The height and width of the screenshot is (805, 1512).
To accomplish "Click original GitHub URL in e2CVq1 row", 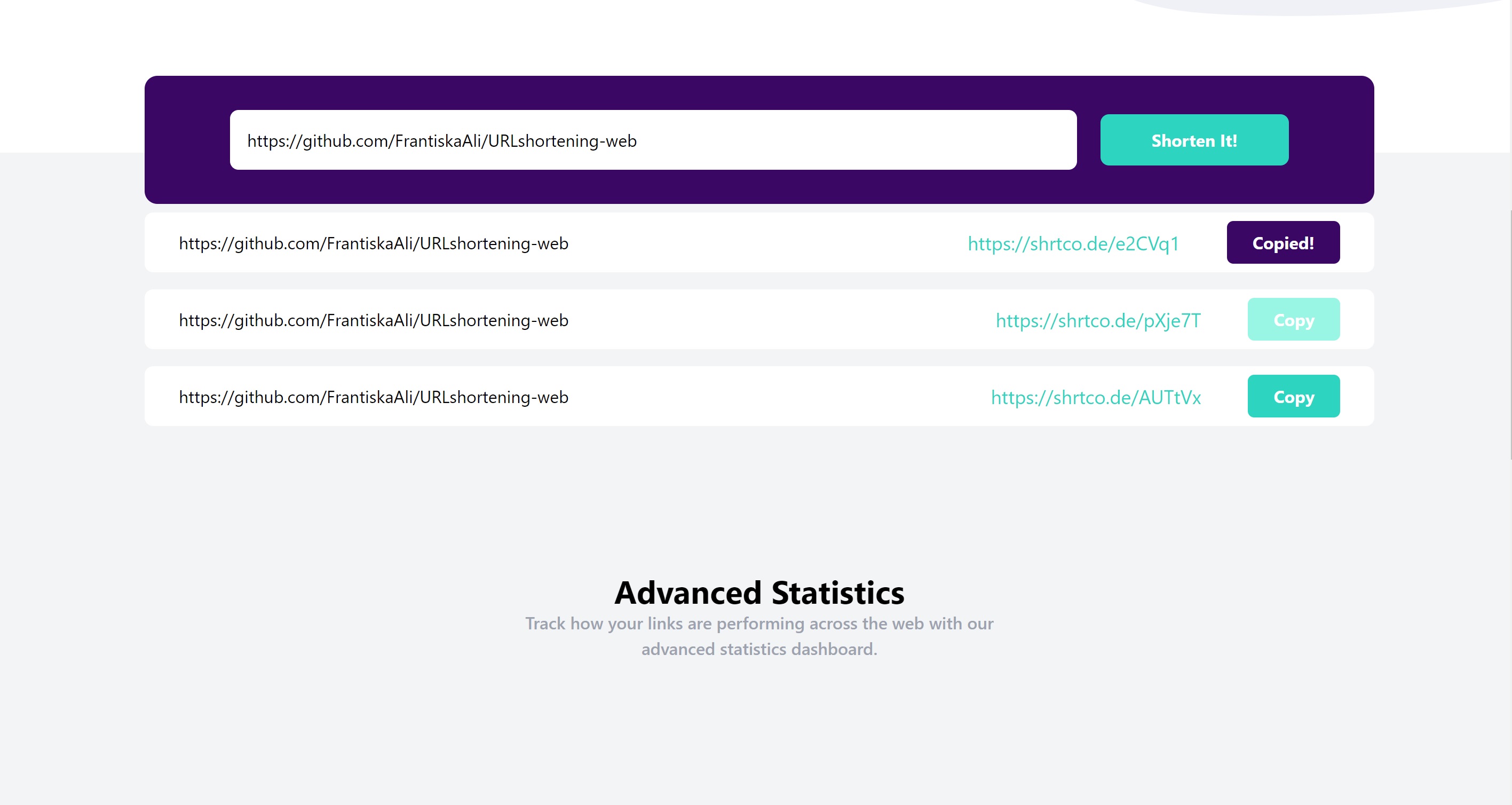I will click(x=373, y=243).
